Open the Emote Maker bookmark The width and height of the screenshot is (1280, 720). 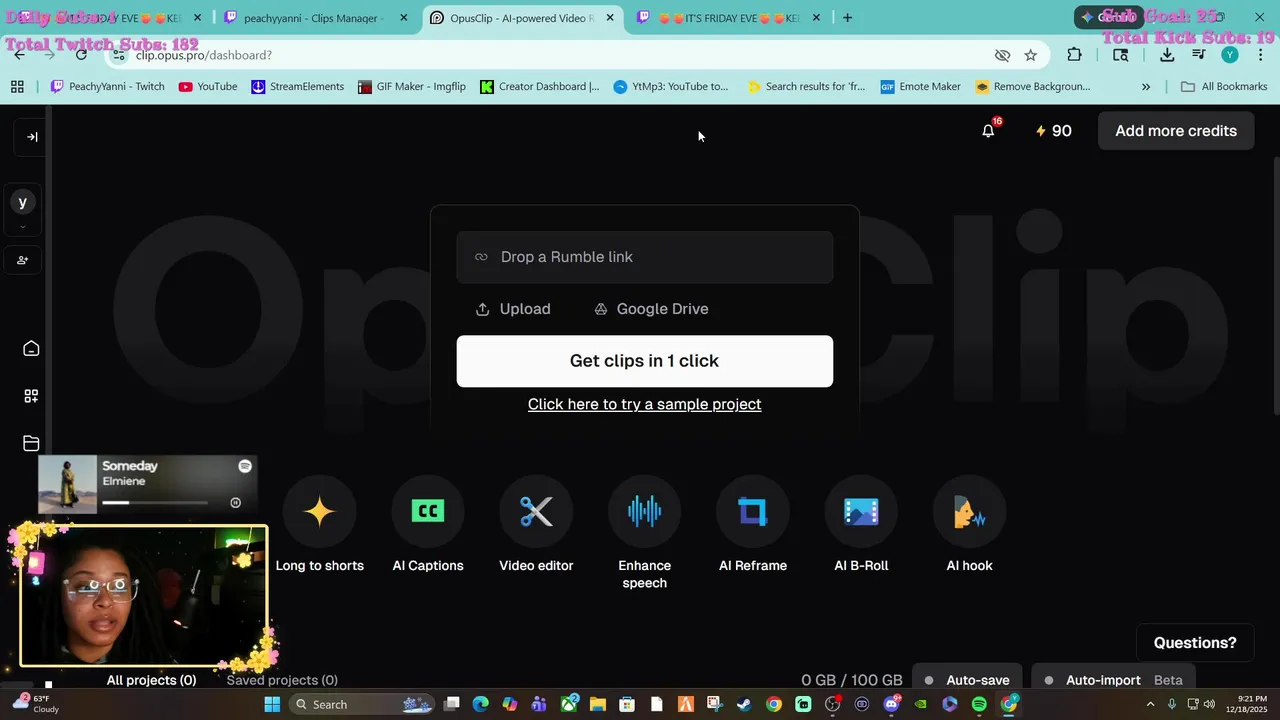(921, 87)
